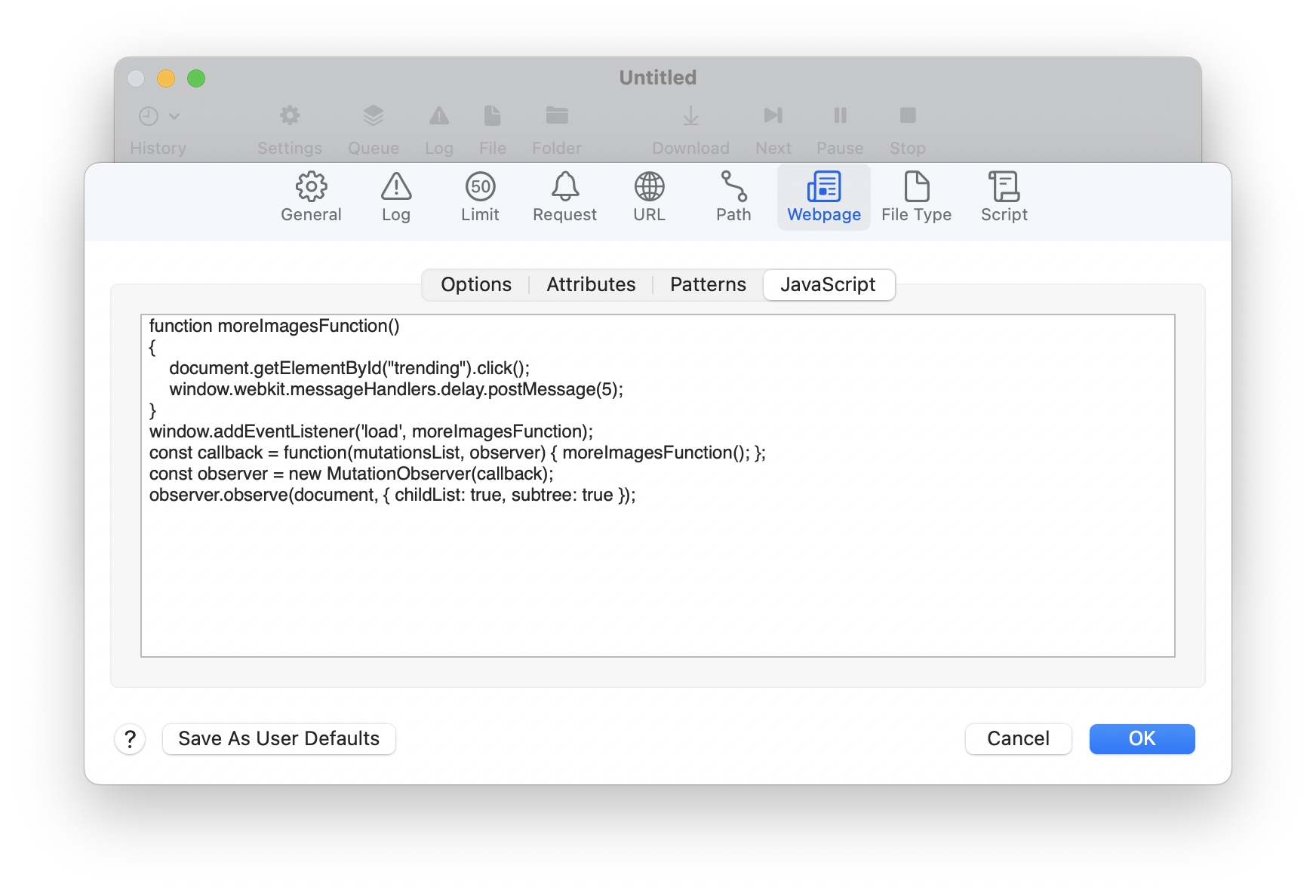The image size is (1316, 896).
Task: Select the Patterns tab
Action: click(x=708, y=284)
